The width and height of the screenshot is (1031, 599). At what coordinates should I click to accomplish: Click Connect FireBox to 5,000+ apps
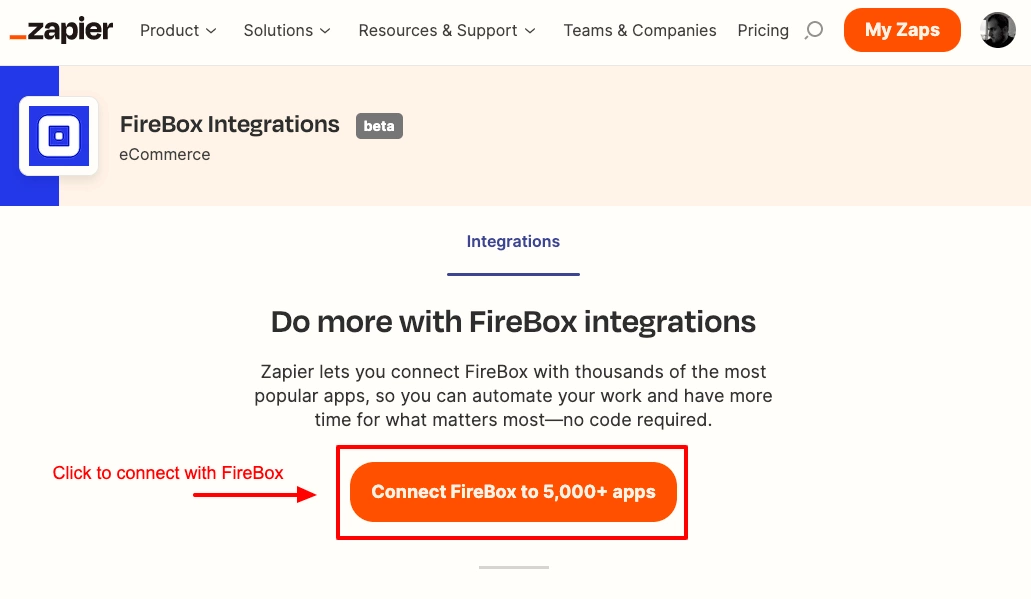coord(513,492)
